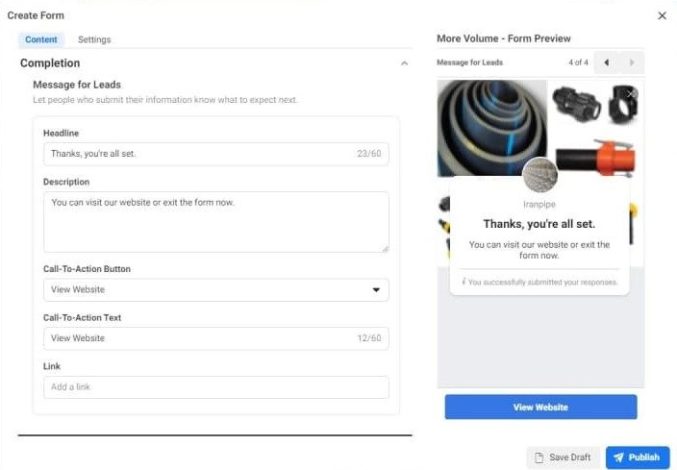The height and width of the screenshot is (470, 677).
Task: Go to previous preview page arrow
Action: [606, 63]
